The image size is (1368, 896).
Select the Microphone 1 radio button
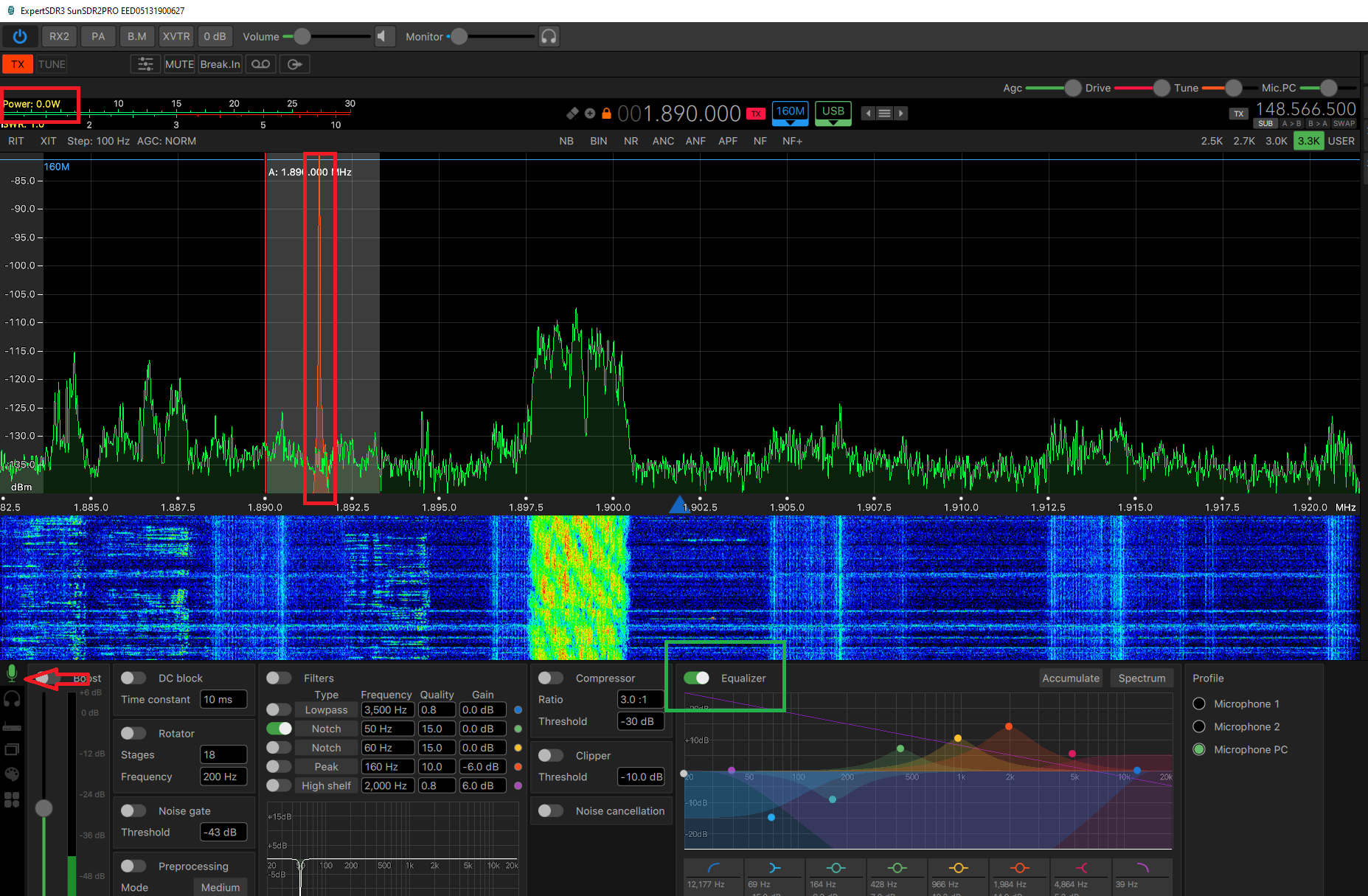[x=1199, y=704]
